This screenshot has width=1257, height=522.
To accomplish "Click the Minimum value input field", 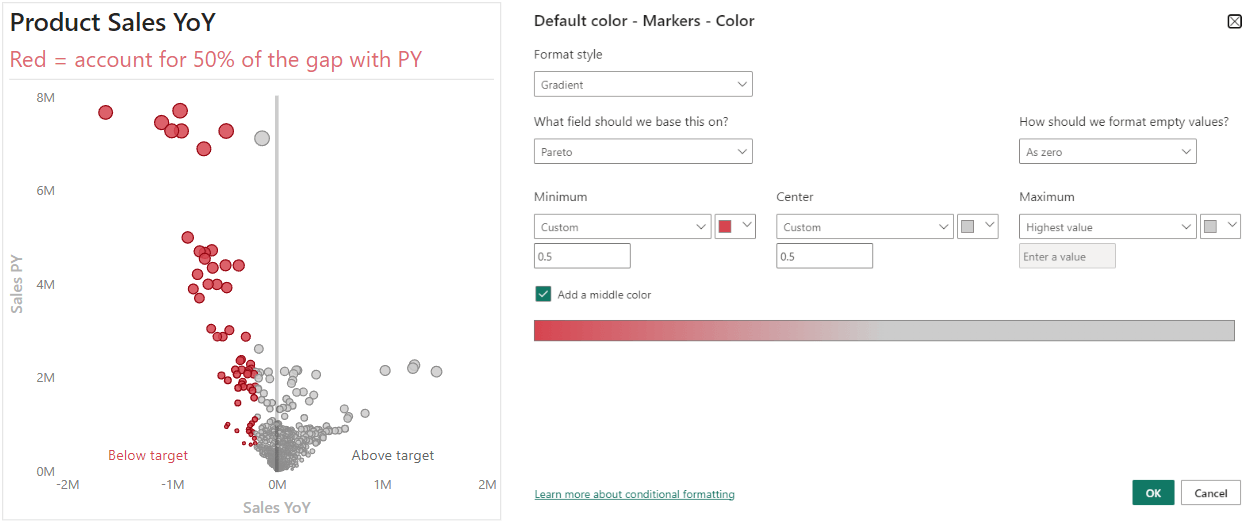I will click(x=582, y=256).
